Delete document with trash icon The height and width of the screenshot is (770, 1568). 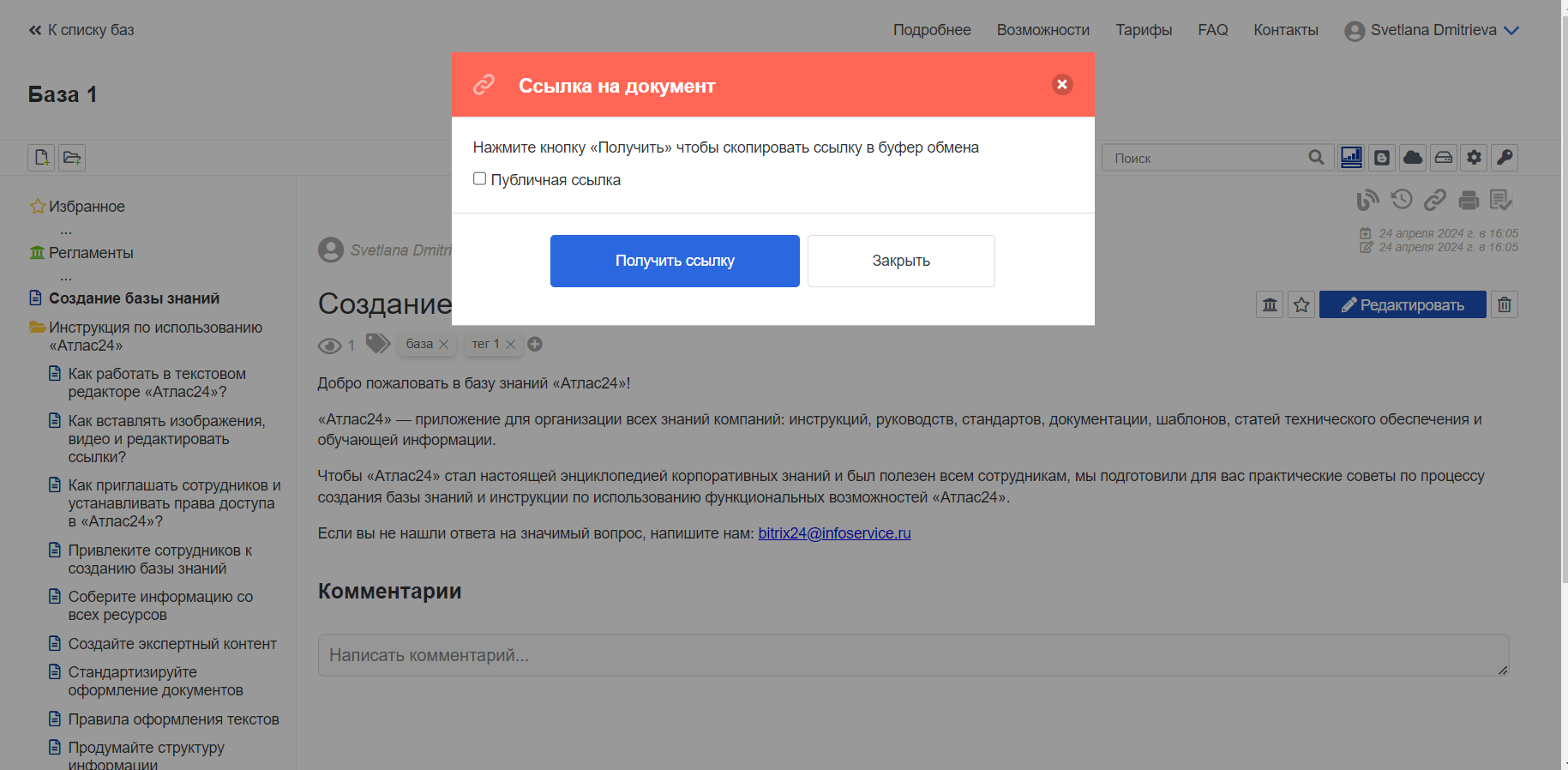[x=1505, y=304]
